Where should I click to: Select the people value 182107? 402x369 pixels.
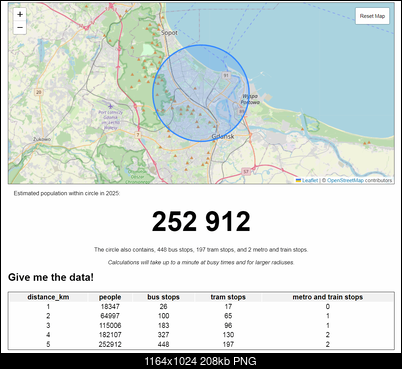pyautogui.click(x=110, y=335)
